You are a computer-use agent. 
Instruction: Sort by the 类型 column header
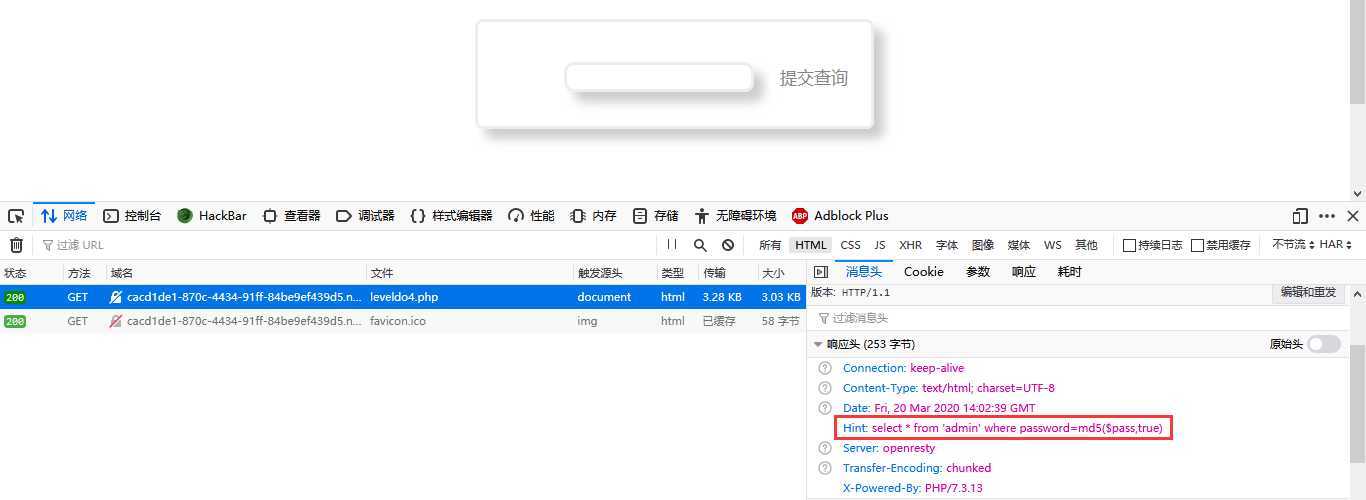coord(678,272)
